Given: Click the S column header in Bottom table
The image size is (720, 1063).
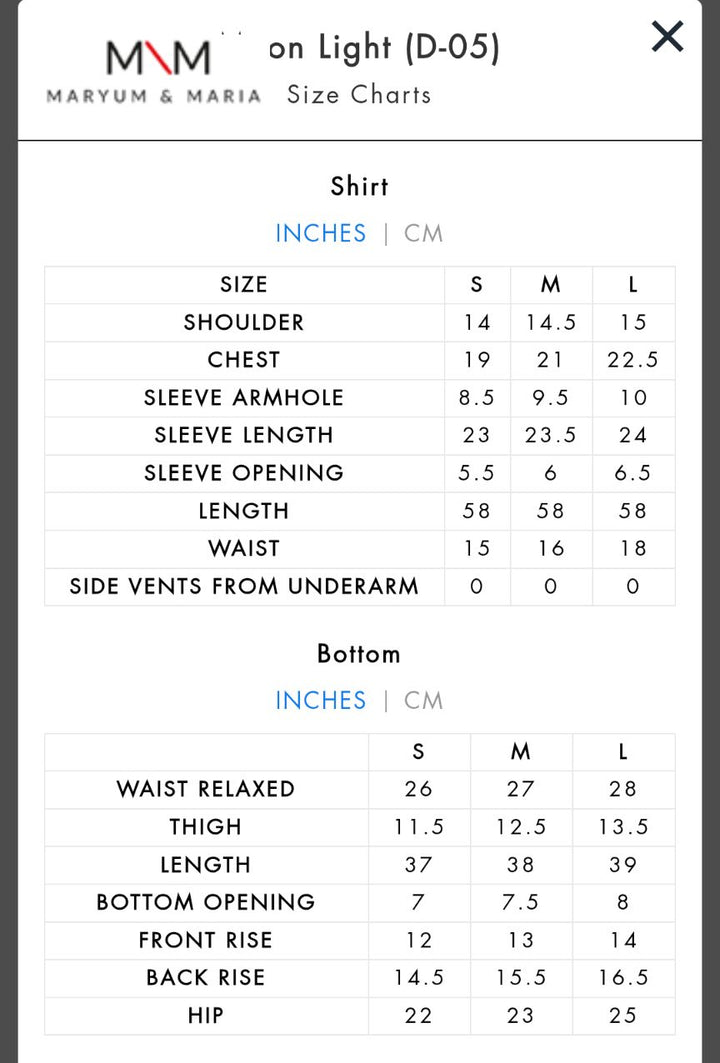Looking at the screenshot, I should coord(419,752).
